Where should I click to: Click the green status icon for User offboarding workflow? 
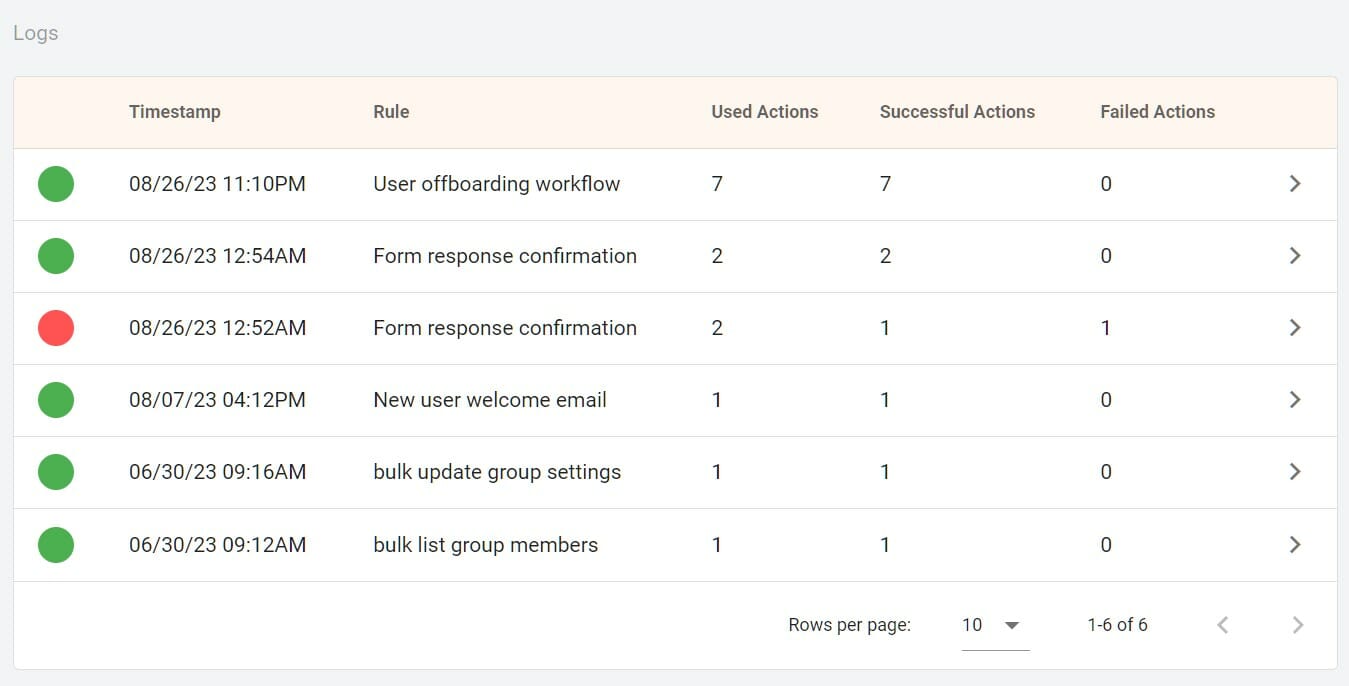[56, 184]
